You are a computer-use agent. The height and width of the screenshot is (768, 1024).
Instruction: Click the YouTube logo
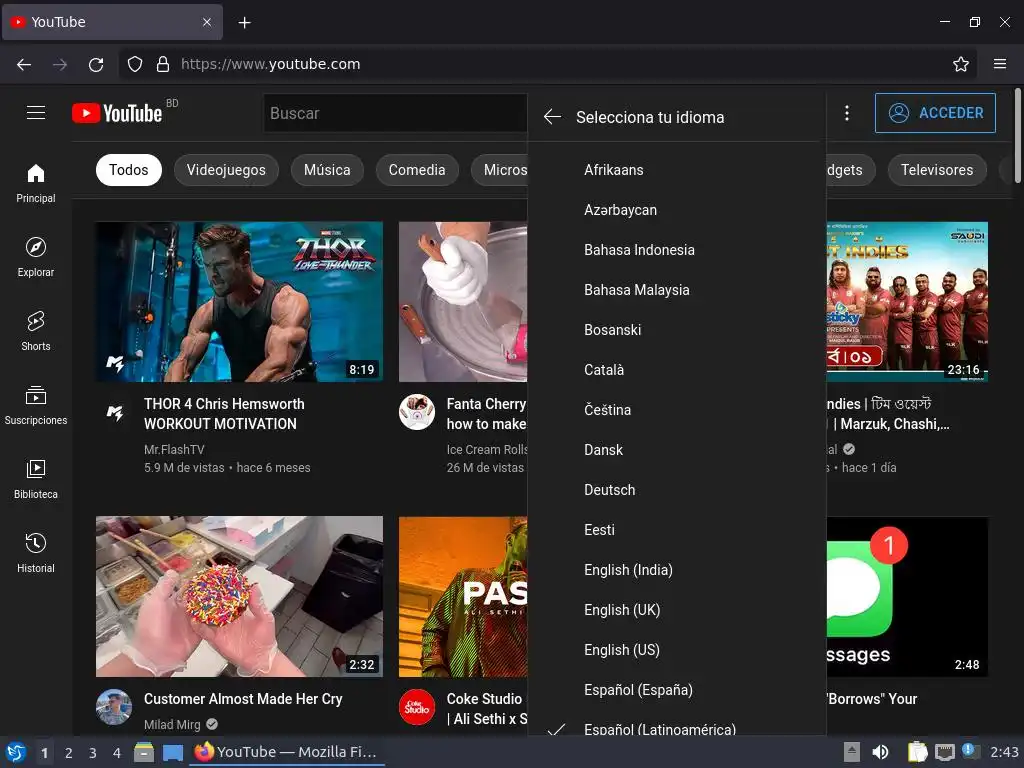pos(117,113)
